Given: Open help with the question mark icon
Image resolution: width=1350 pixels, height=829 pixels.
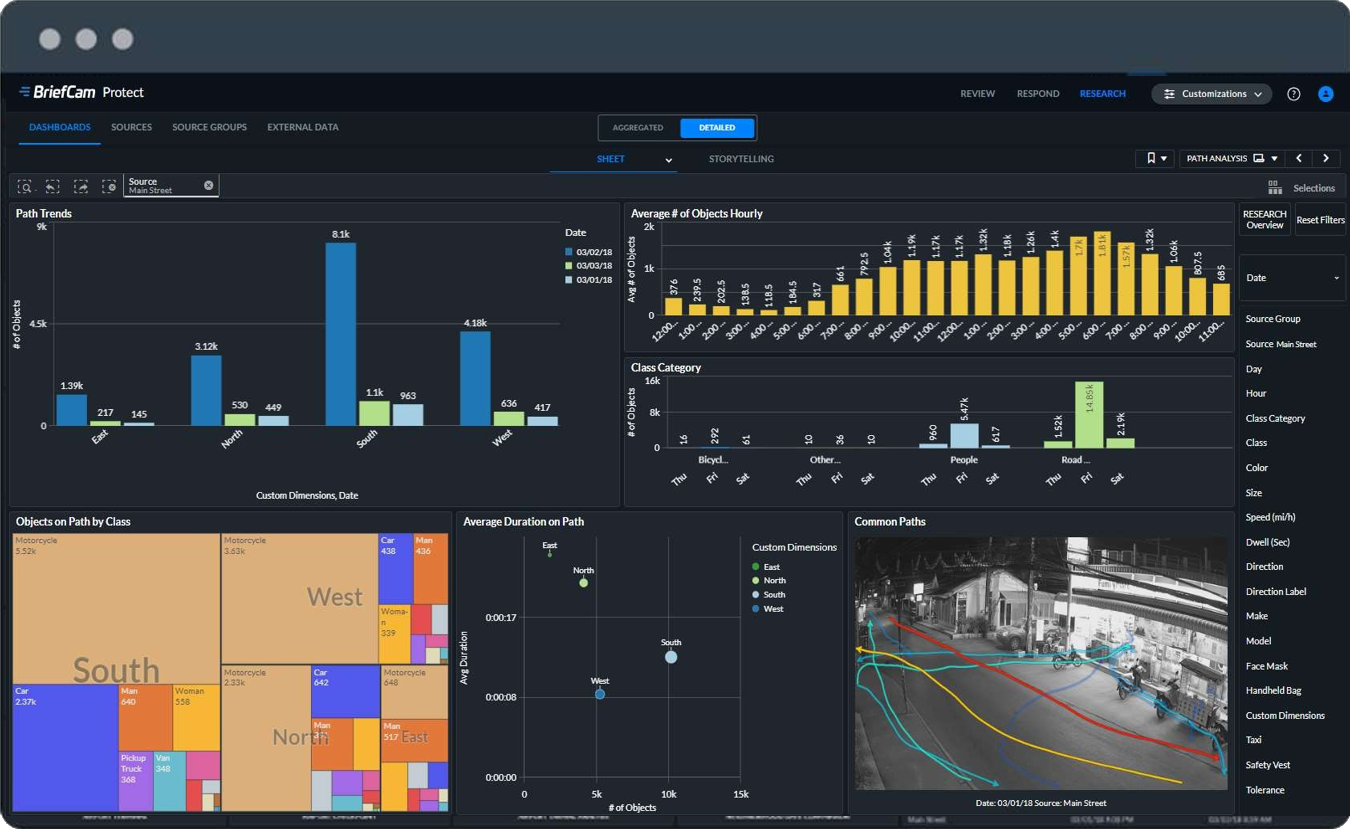Looking at the screenshot, I should [x=1293, y=94].
